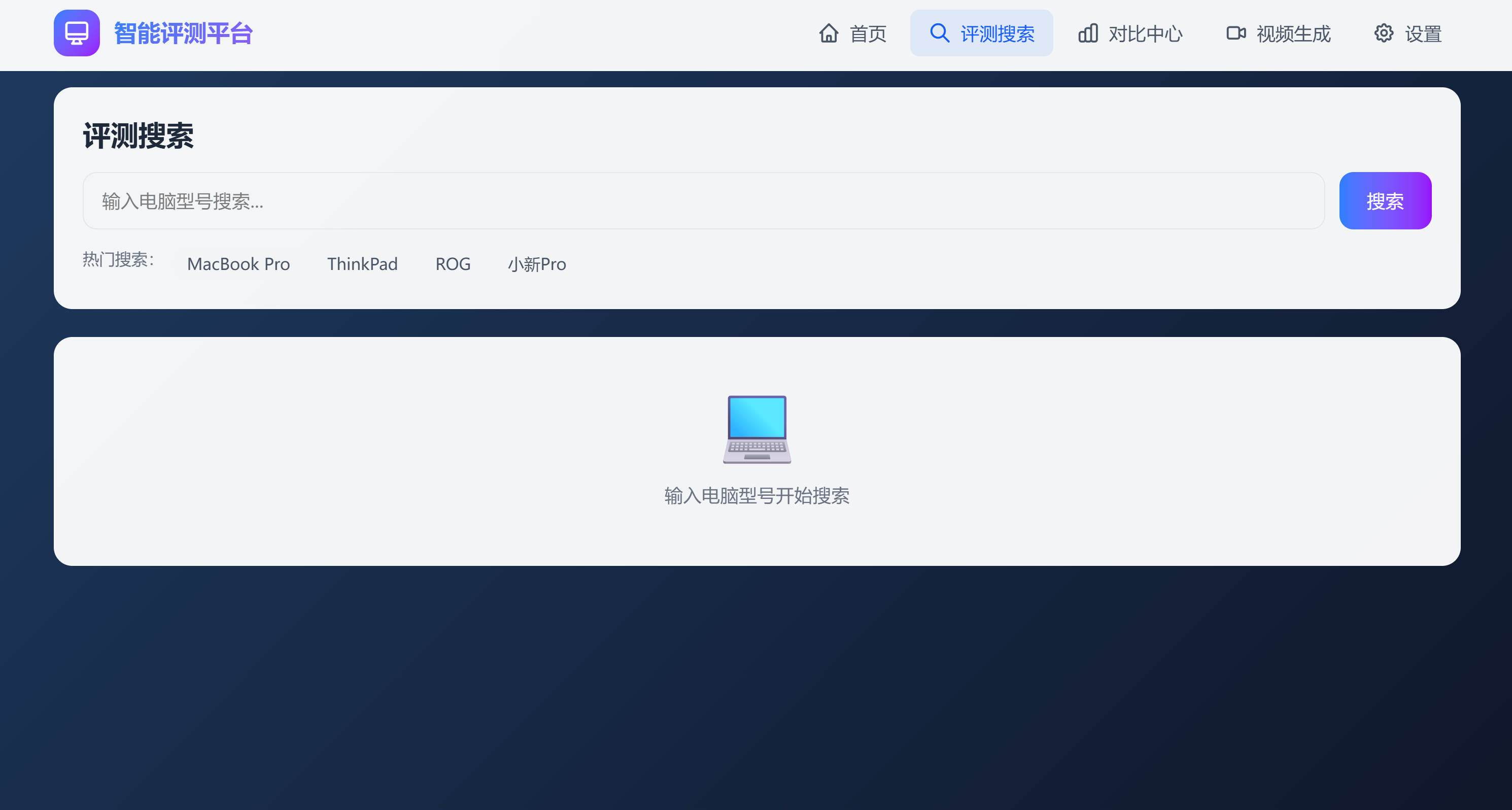
Task: Choose the ThinkPad hot search tag
Action: tap(362, 264)
